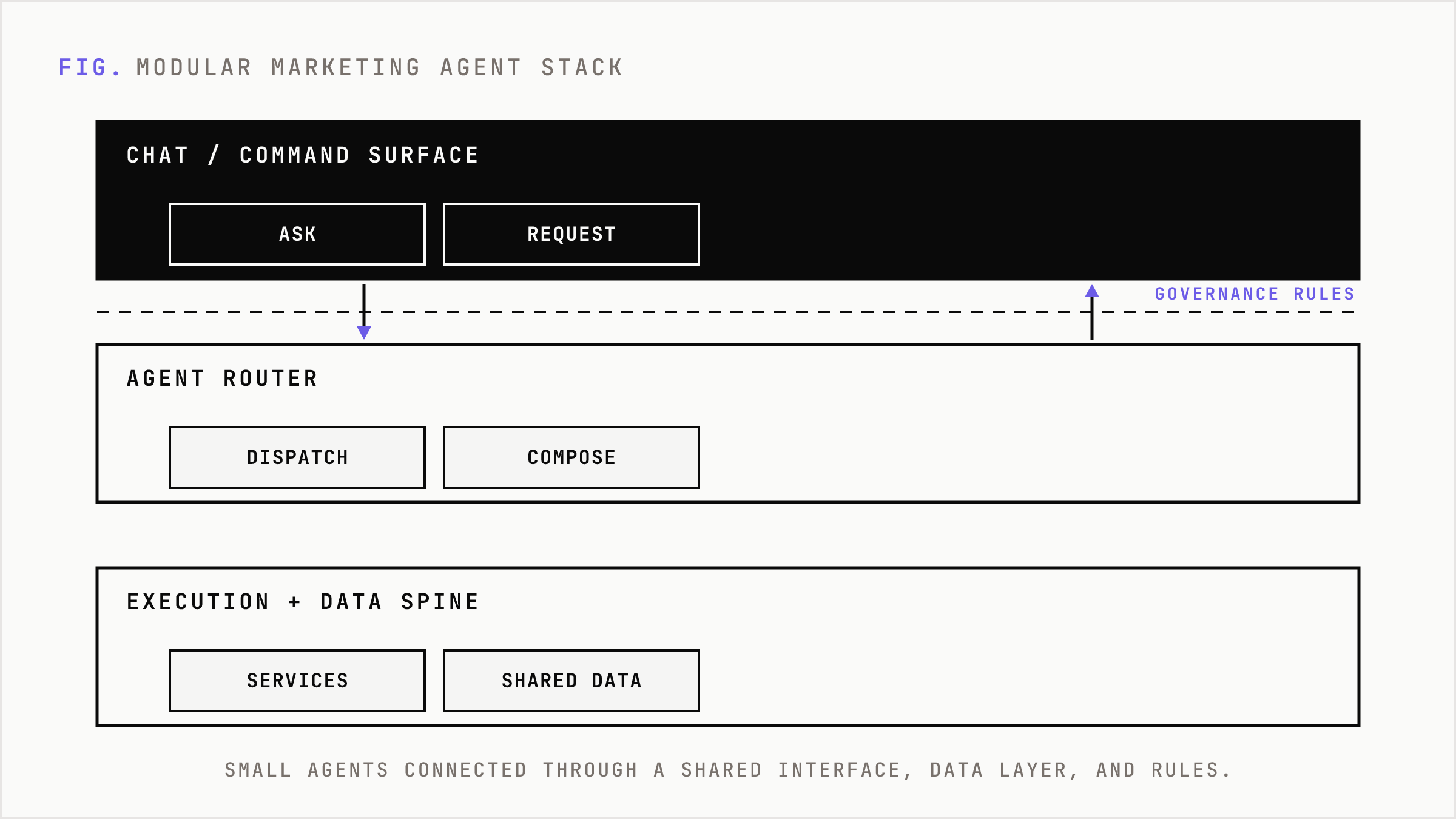Click the MODULAR MARKETING AGENT STACK title

380,67
